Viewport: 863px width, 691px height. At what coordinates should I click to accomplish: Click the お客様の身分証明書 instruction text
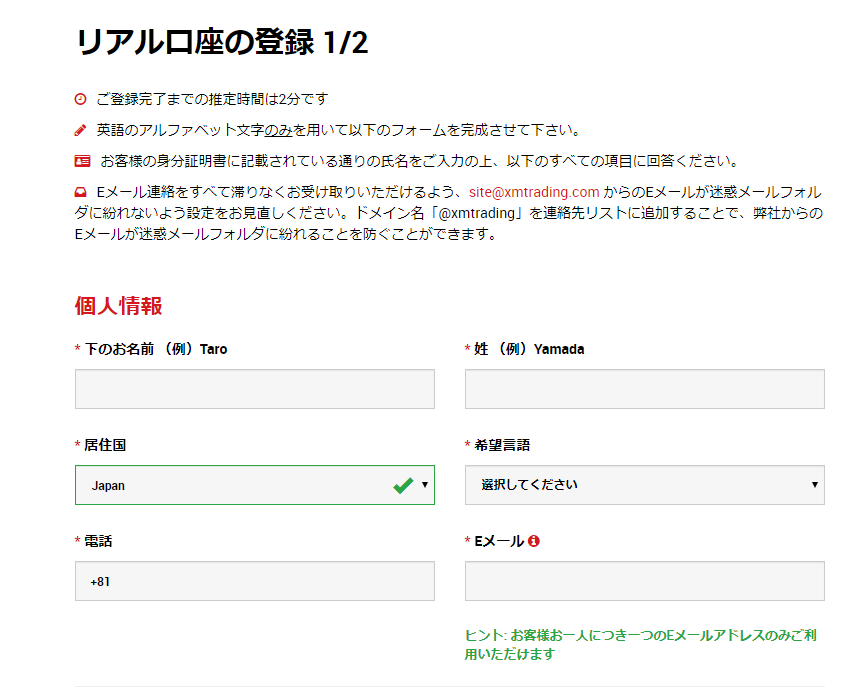[419, 161]
